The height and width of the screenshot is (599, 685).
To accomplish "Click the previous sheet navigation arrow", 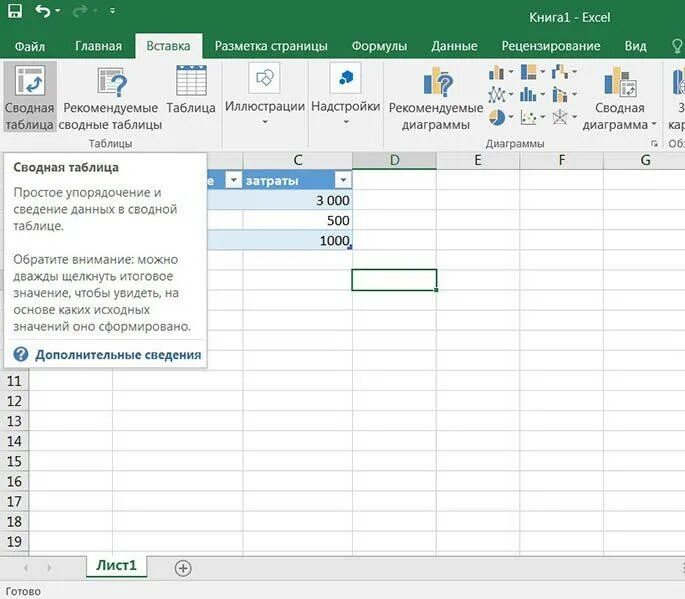I will (x=26, y=568).
